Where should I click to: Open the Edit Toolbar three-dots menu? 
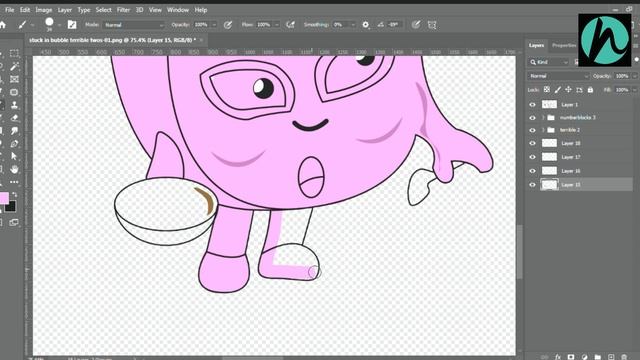click(x=14, y=182)
